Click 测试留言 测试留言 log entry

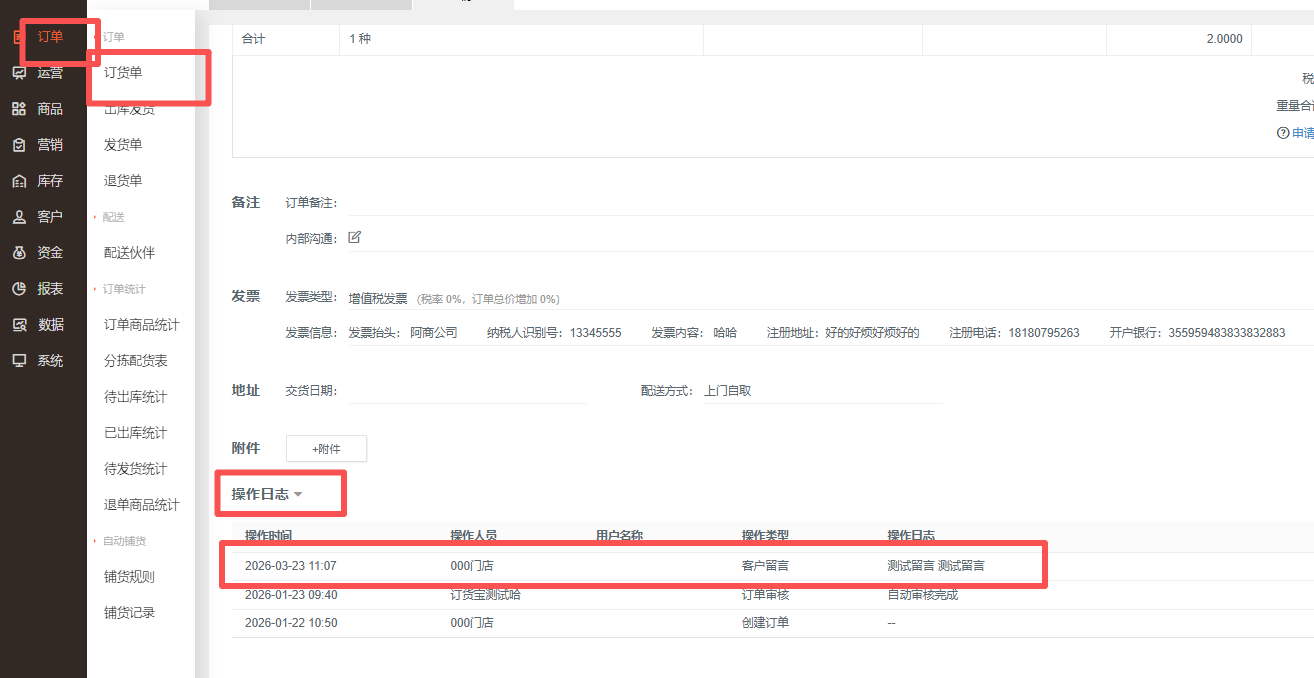tap(936, 566)
